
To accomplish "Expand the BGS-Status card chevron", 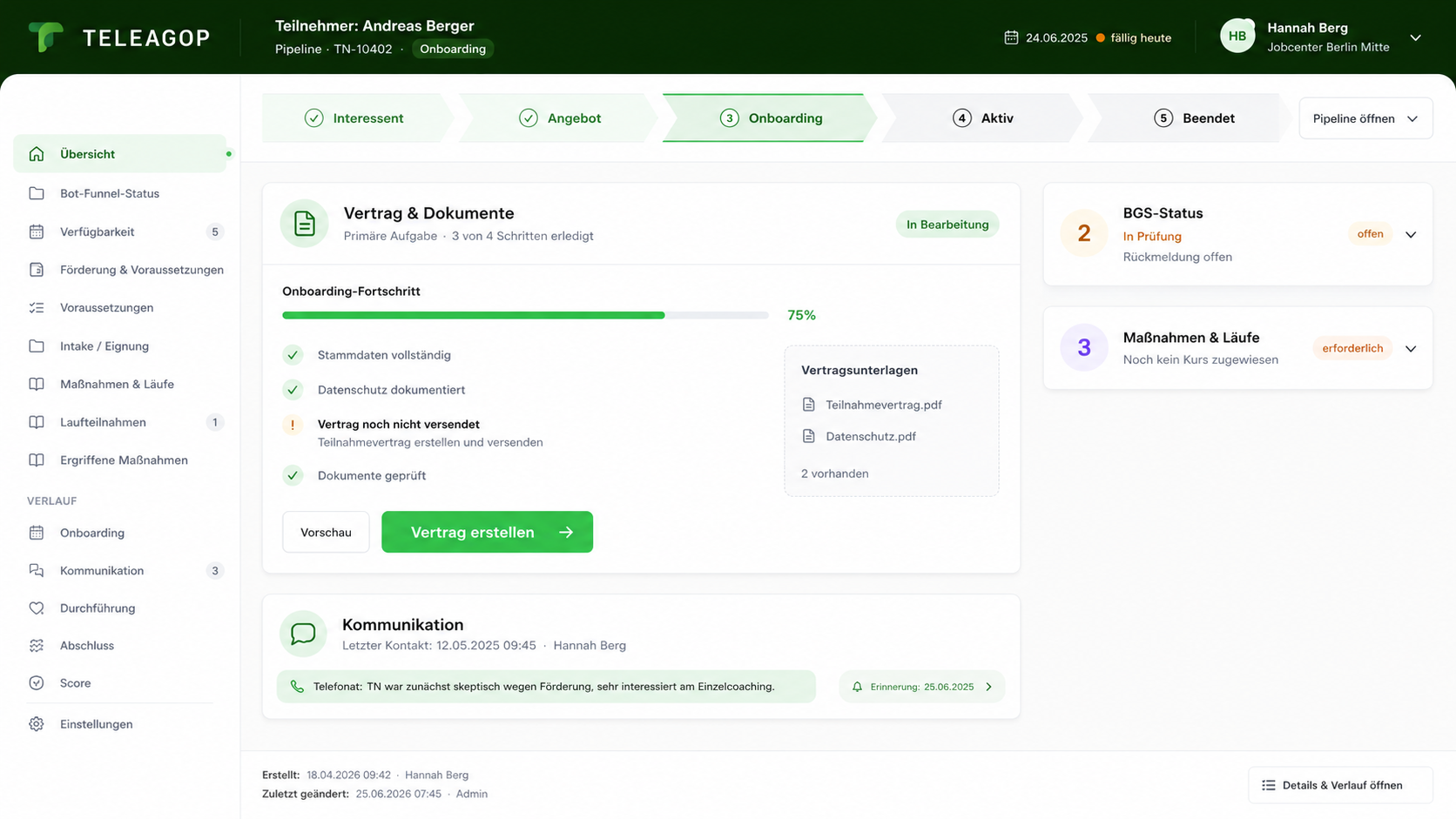I will click(x=1411, y=234).
